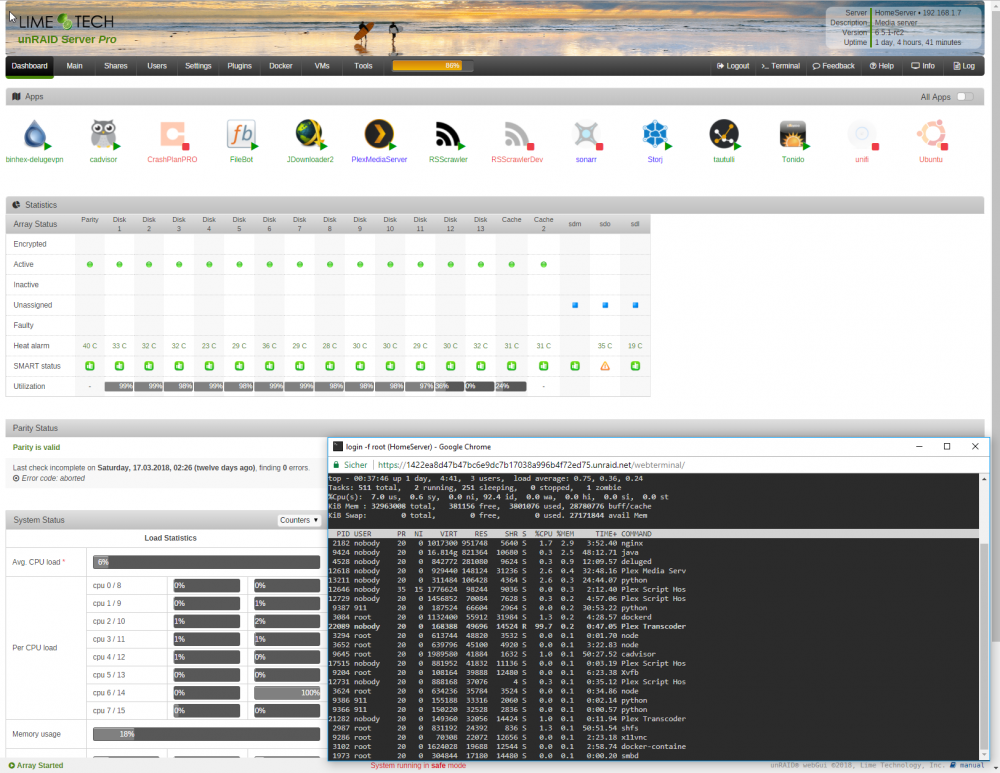Click the Parity disk active status indicator
Image resolution: width=1000 pixels, height=773 pixels.
point(90,265)
